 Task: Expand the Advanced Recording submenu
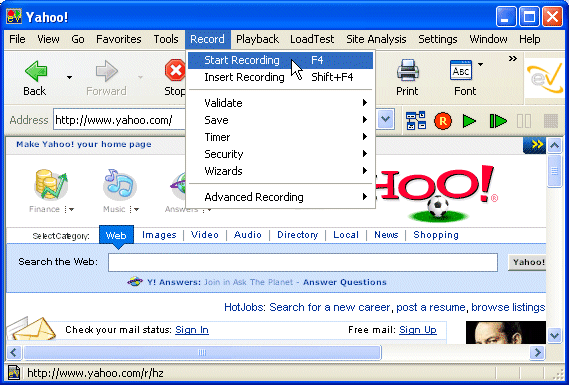[281, 197]
